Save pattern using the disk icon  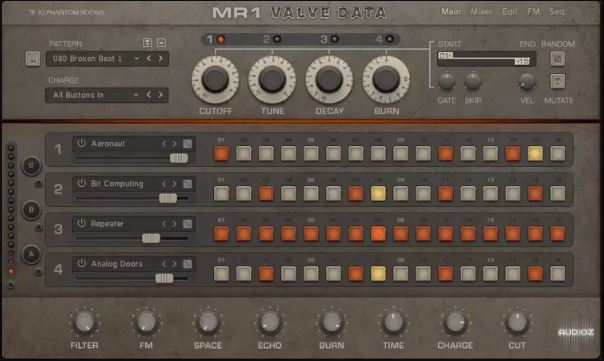point(147,42)
